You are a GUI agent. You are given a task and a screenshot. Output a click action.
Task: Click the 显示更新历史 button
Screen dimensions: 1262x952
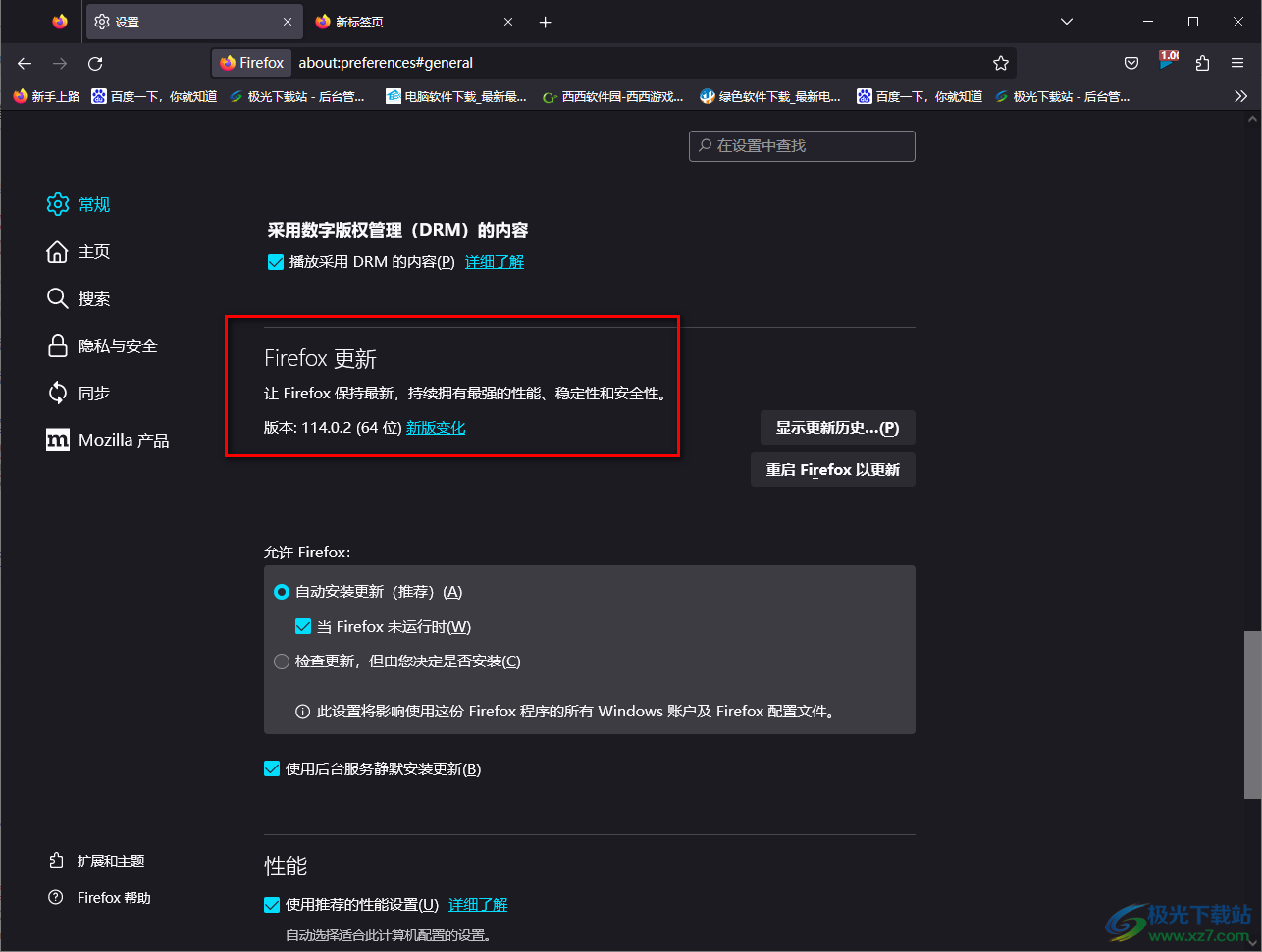(x=837, y=428)
